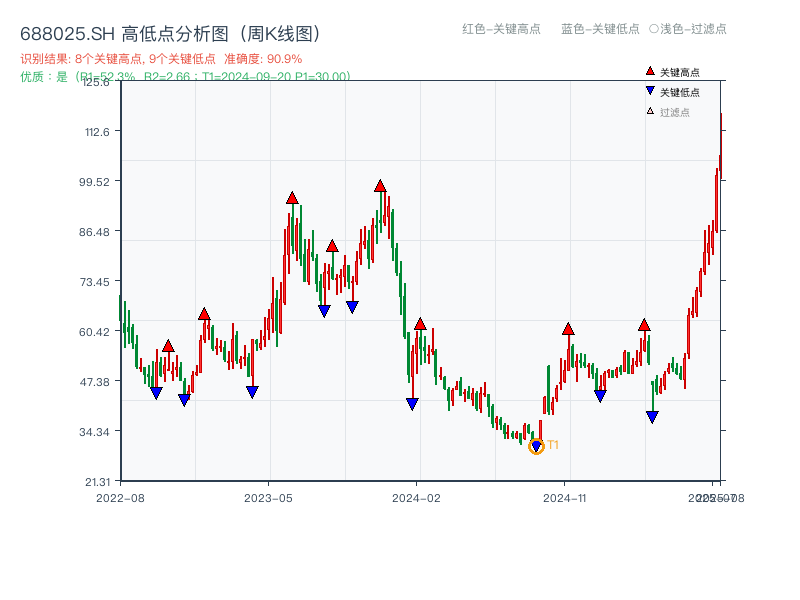Click the red color indicator beside 关键高点 legend entry

pos(649,70)
